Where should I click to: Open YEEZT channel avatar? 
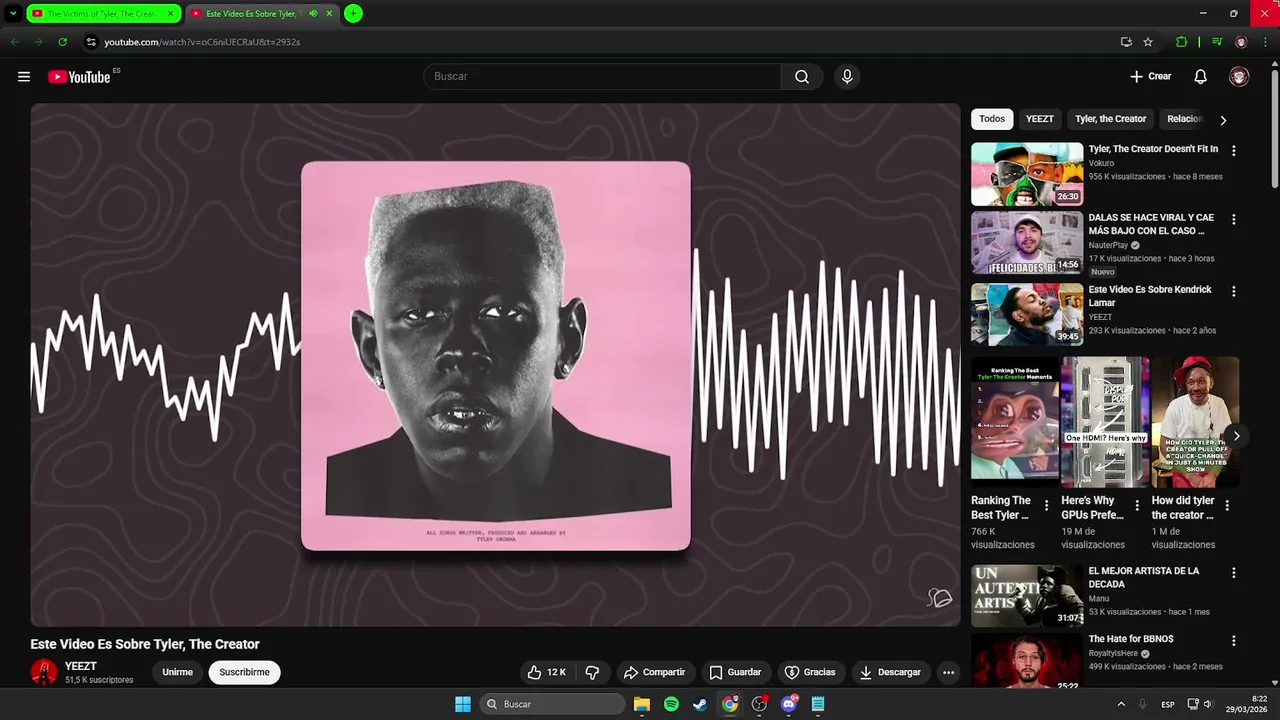tap(44, 672)
